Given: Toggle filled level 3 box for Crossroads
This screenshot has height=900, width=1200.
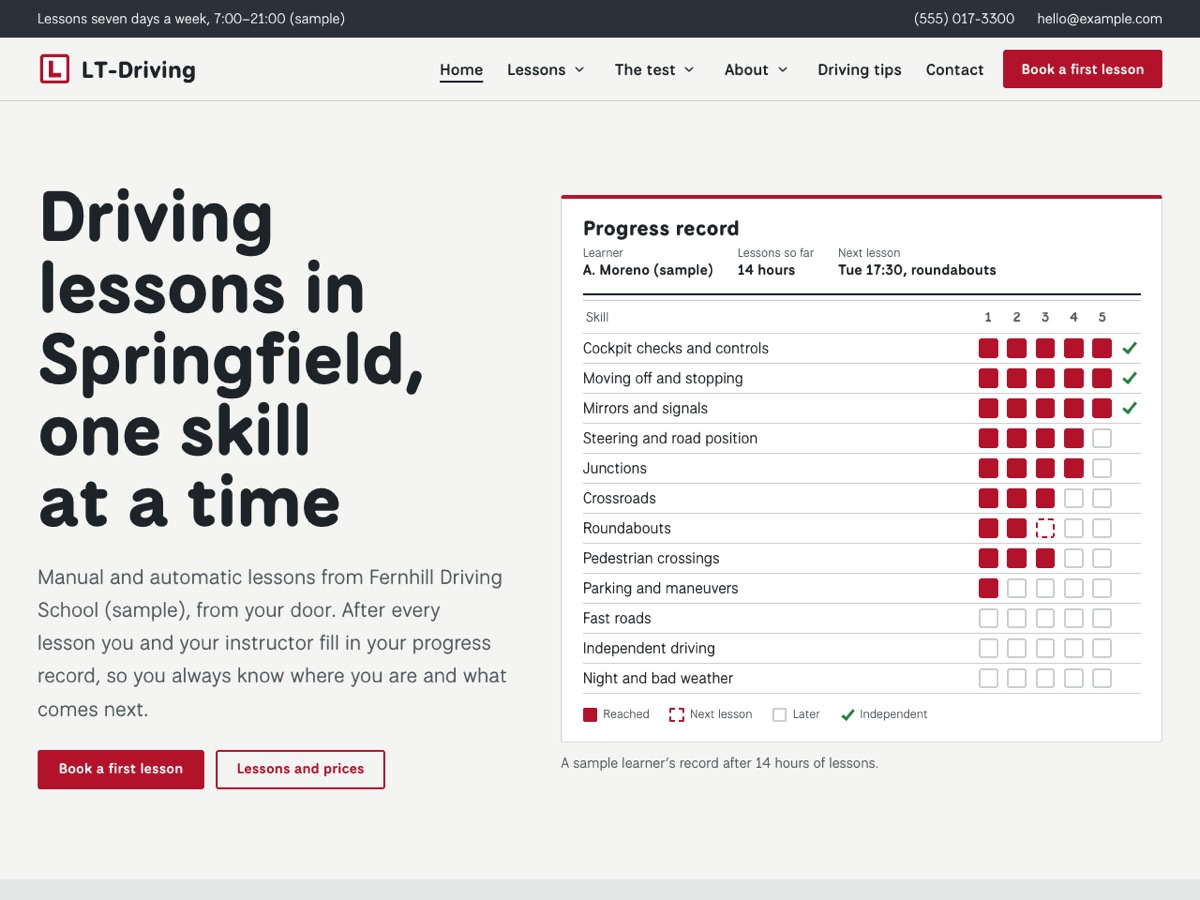Looking at the screenshot, I should point(1045,498).
